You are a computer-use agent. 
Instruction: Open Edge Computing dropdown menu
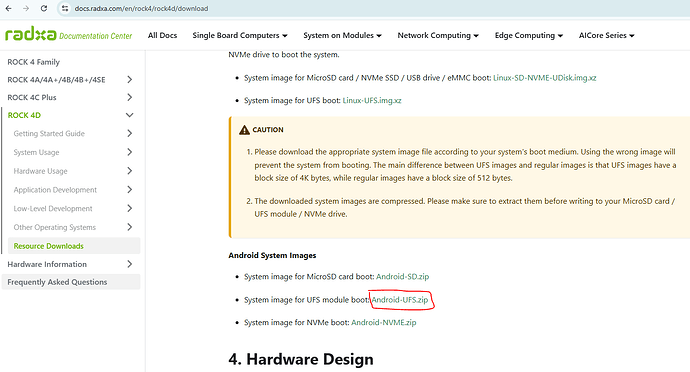tap(529, 35)
